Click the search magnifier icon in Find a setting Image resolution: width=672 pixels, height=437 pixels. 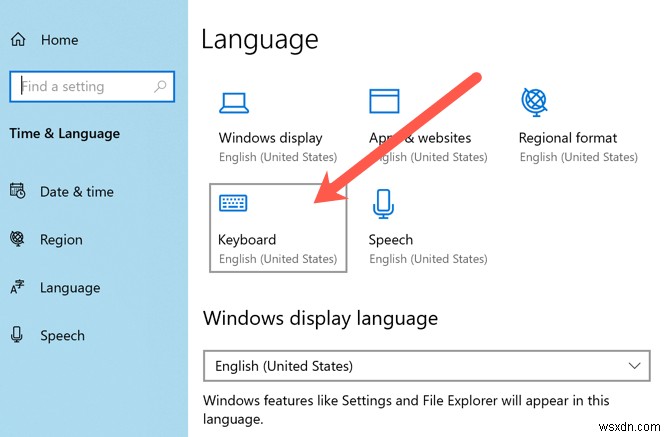pyautogui.click(x=160, y=87)
